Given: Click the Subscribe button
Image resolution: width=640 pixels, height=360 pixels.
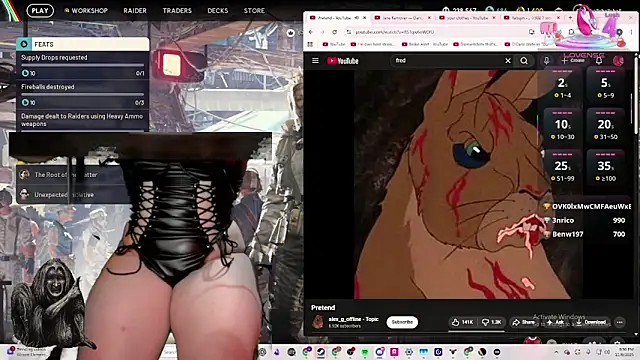Looking at the screenshot, I should point(402,322).
